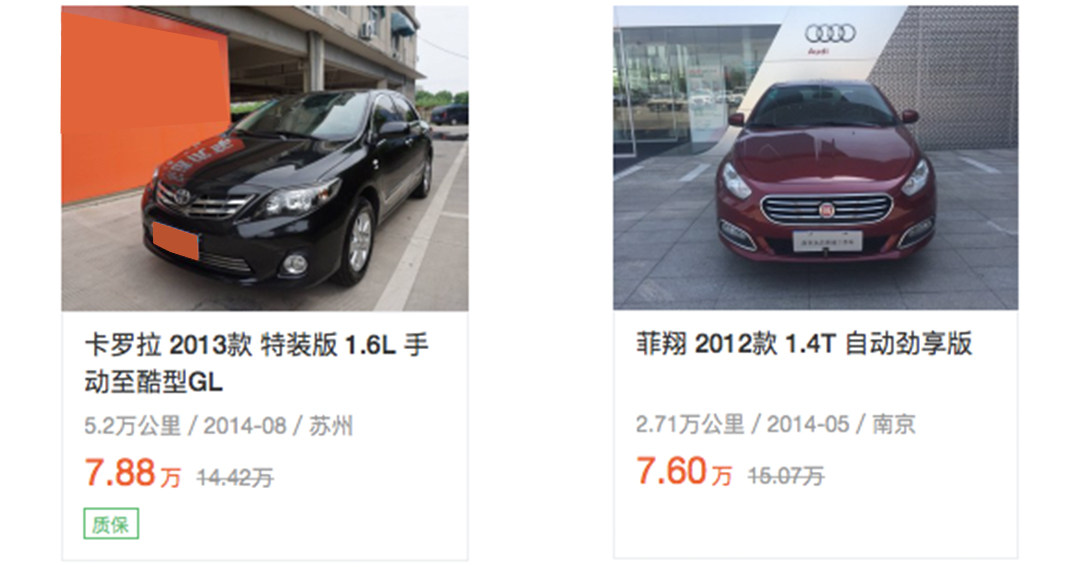The width and height of the screenshot is (1080, 567).
Task: Select the 7.60万 price on 菲翔 card
Action: tap(683, 472)
